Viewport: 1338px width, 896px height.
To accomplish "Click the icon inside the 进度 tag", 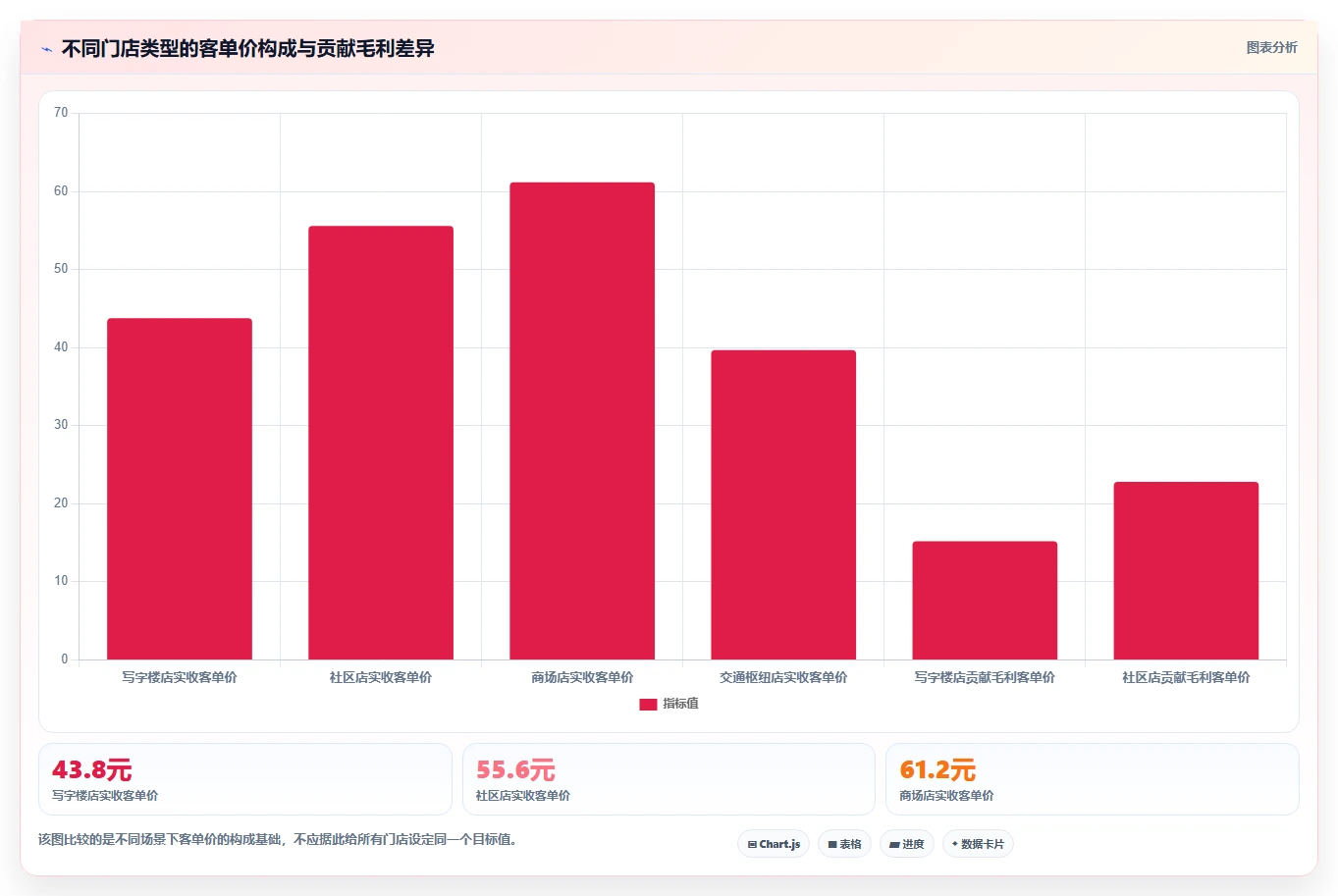I will pyautogui.click(x=894, y=844).
